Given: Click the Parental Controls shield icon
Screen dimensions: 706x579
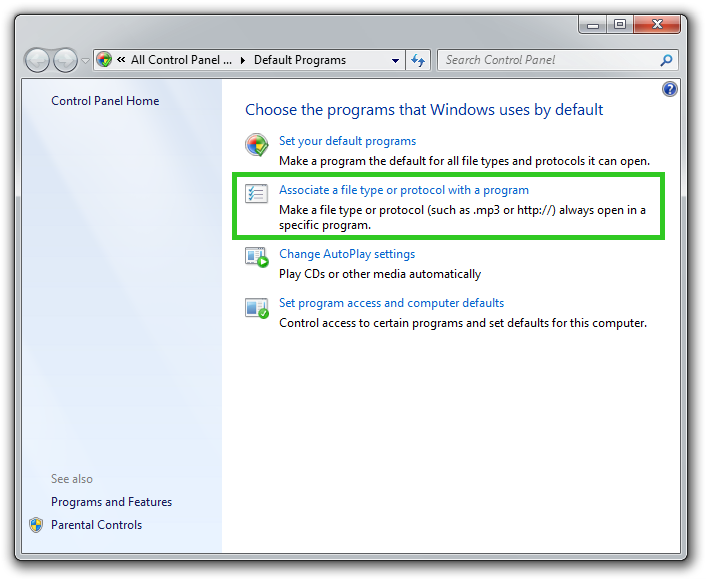Looking at the screenshot, I should coord(36,525).
